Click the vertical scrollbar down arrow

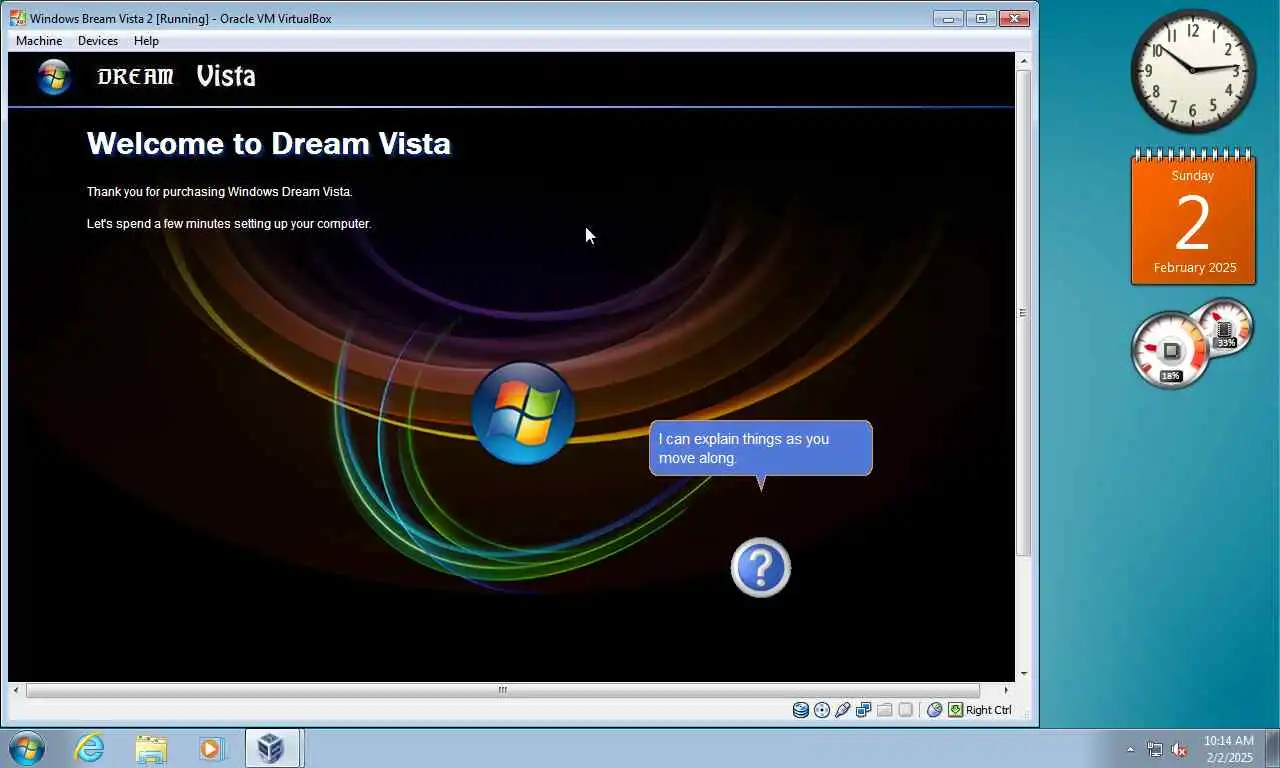[x=1023, y=674]
